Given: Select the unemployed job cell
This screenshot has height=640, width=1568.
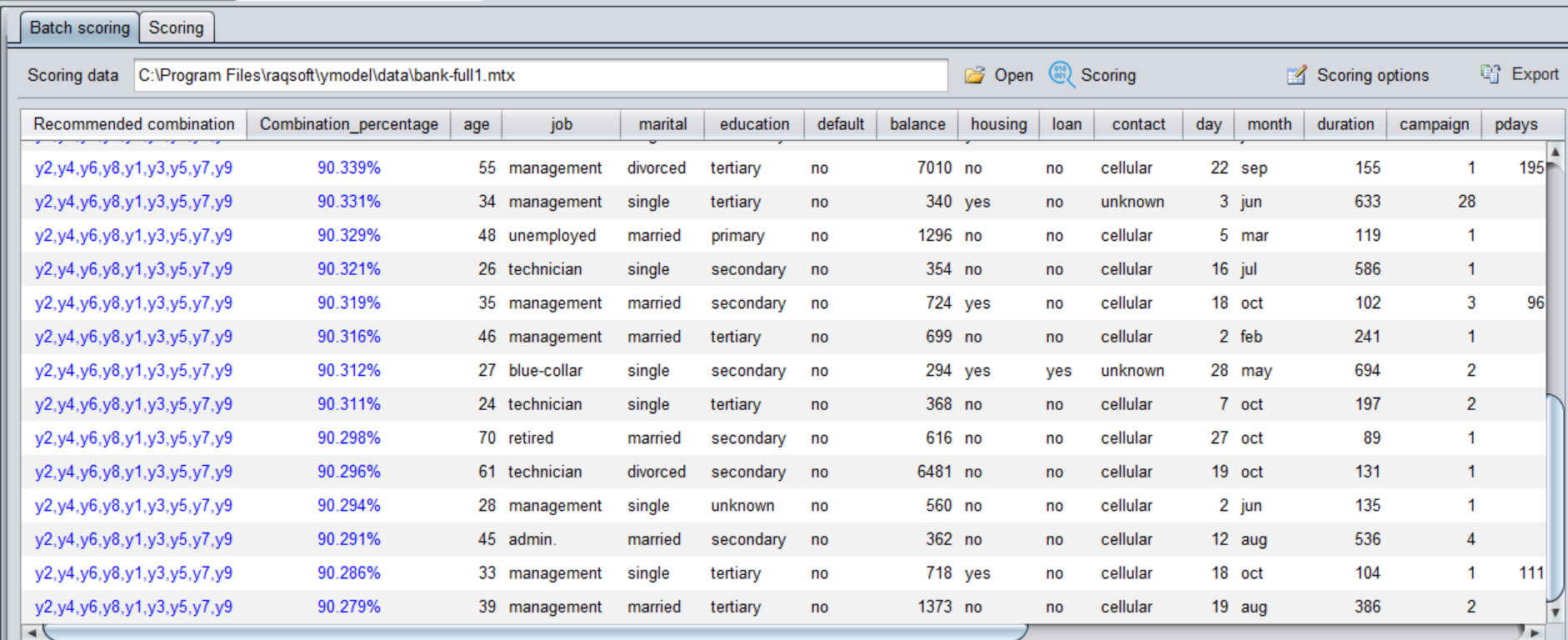Looking at the screenshot, I should coord(552,235).
